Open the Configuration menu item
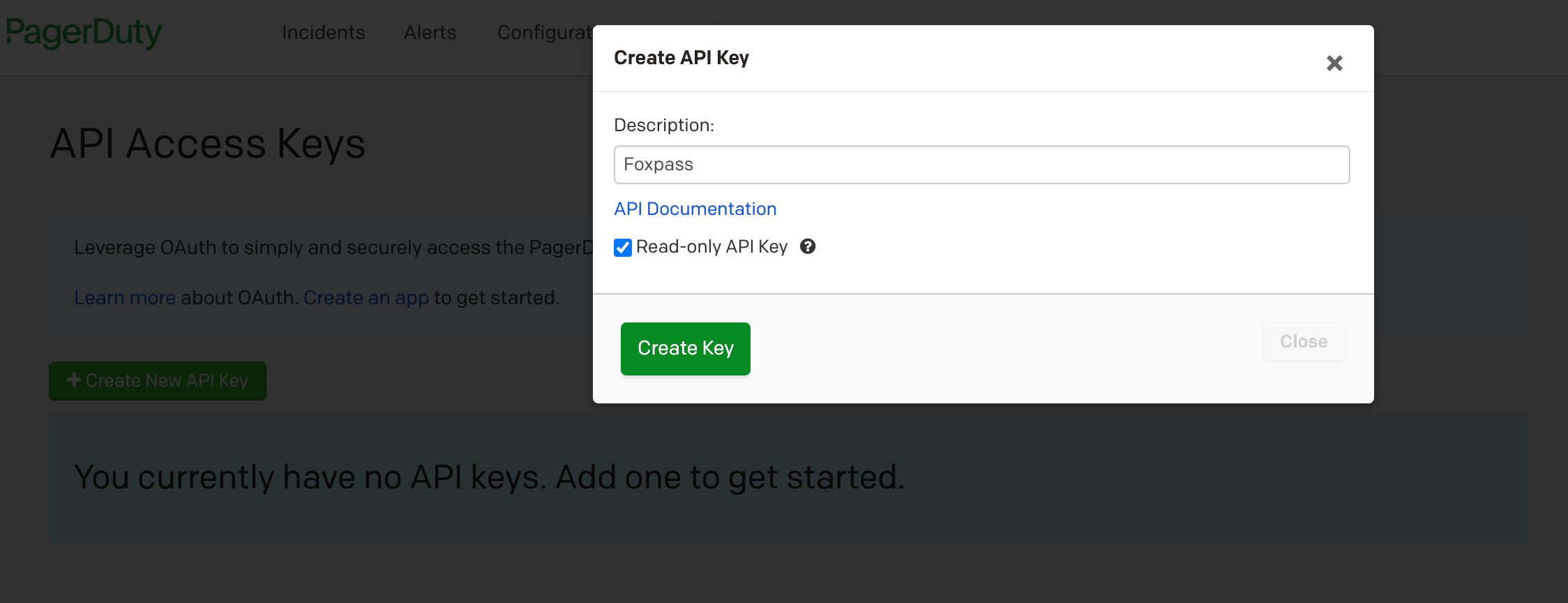This screenshot has height=603, width=1568. coord(545,33)
